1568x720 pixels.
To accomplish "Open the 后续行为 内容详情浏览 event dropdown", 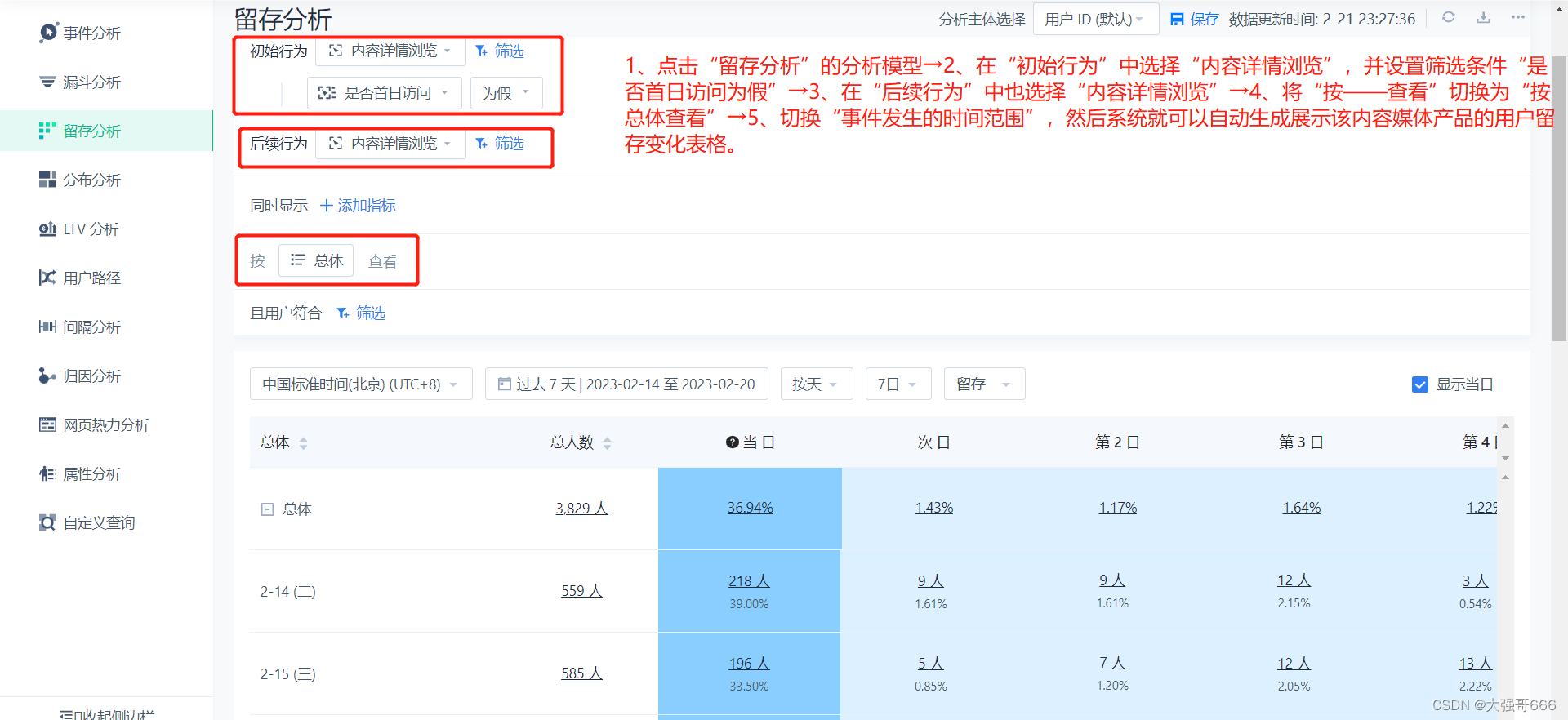I will click(x=390, y=144).
